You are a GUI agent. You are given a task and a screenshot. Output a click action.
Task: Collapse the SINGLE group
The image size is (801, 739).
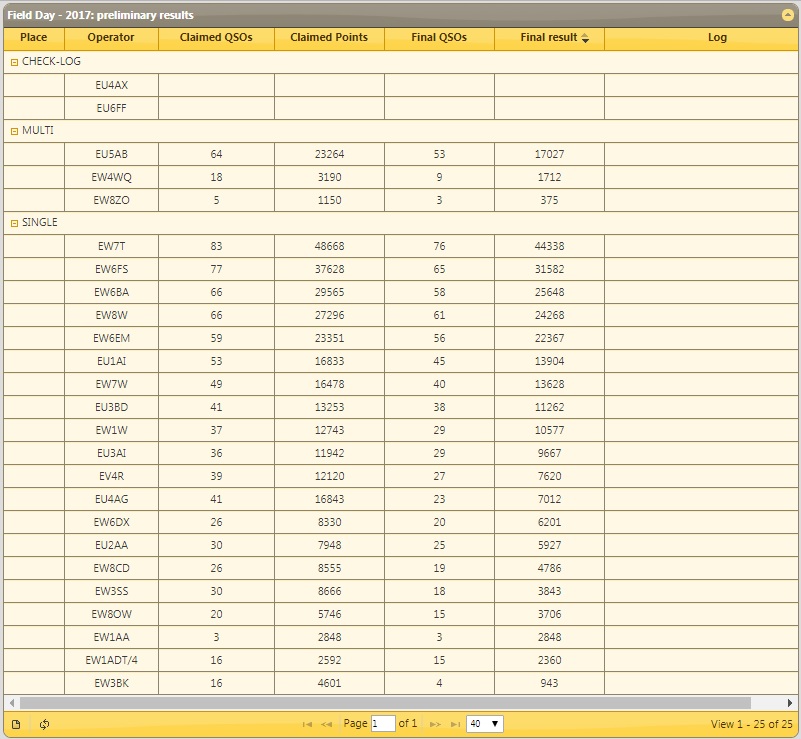click(x=14, y=223)
